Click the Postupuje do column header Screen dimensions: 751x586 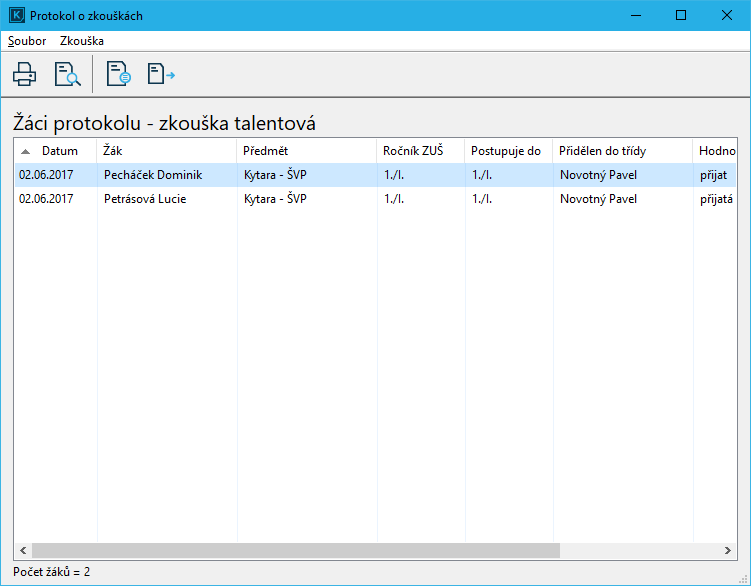click(507, 151)
